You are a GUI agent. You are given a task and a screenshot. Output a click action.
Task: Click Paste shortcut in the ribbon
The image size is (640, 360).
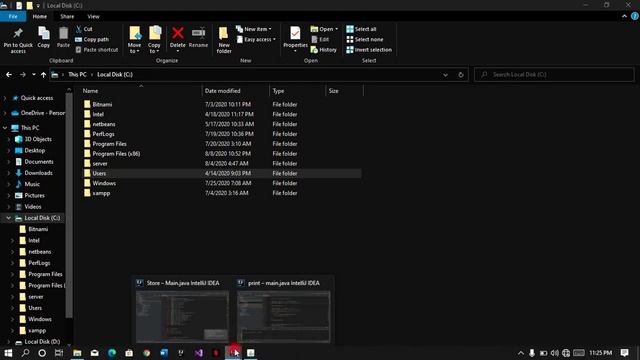[x=97, y=50]
